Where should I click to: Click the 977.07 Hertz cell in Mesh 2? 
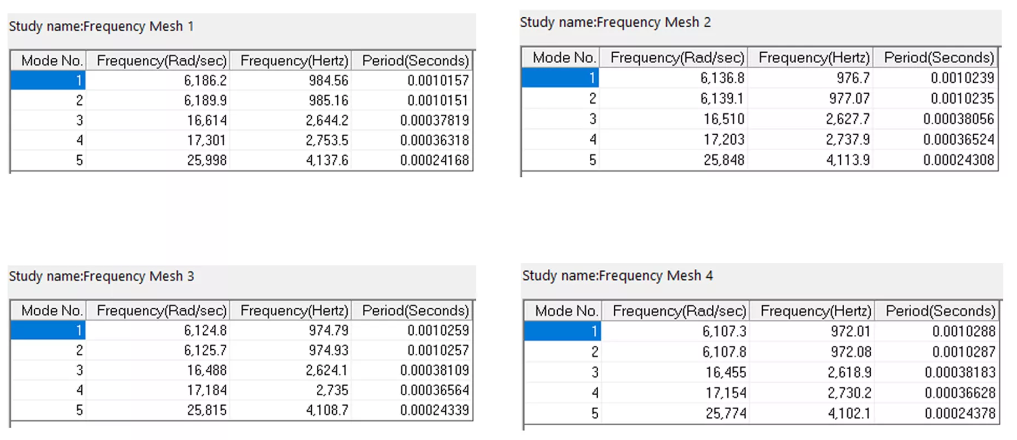tap(811, 97)
